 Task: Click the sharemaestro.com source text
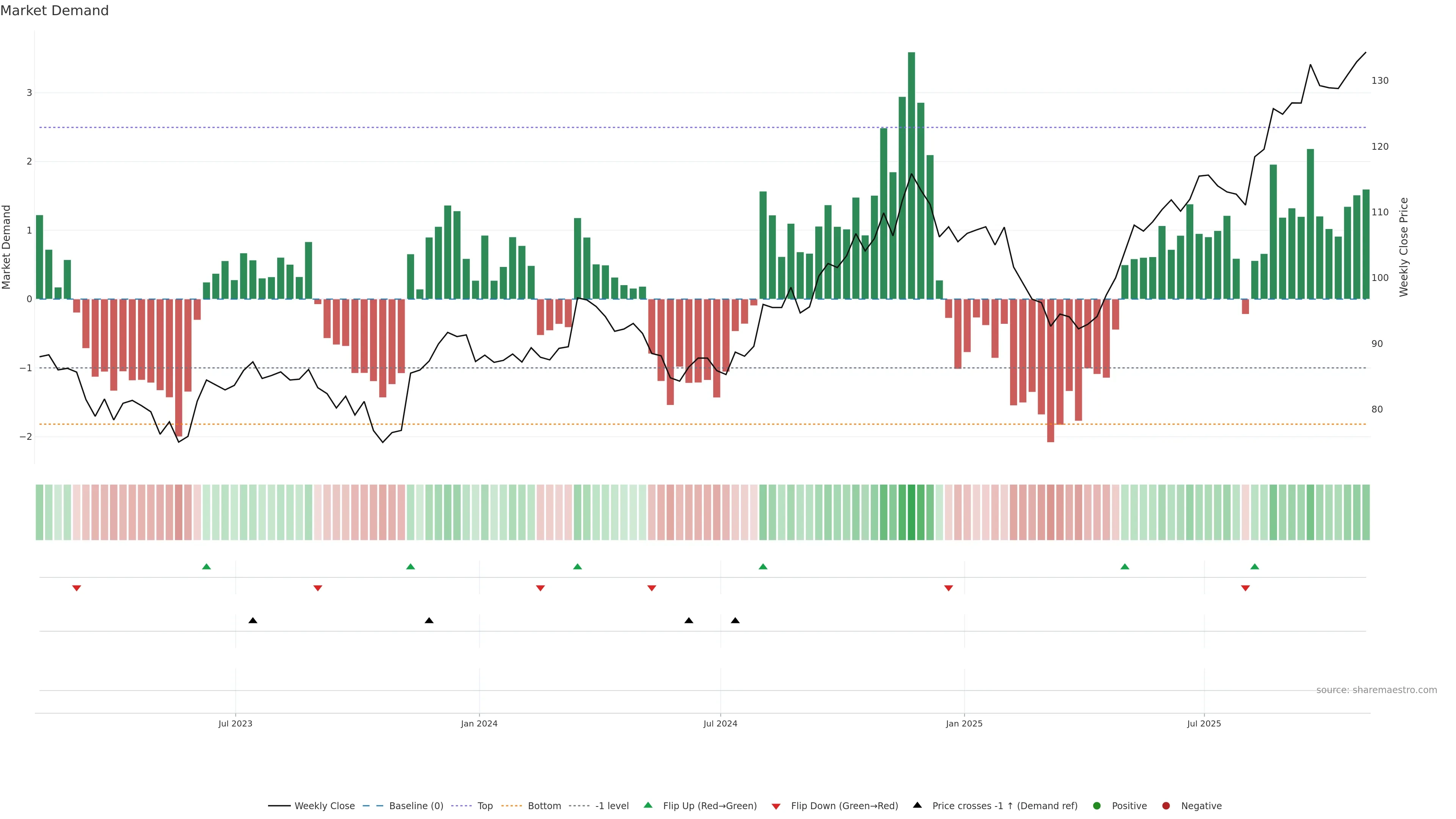1376,690
